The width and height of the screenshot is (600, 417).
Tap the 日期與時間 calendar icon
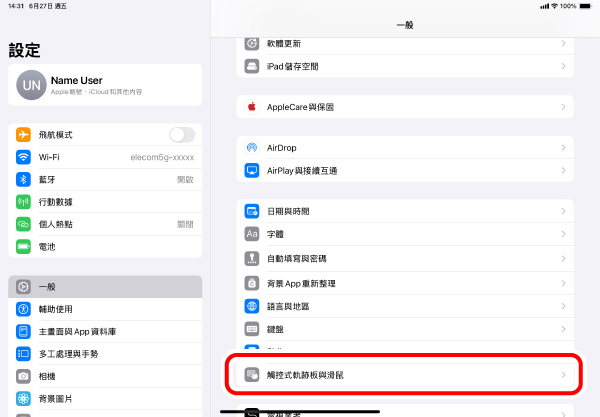(253, 211)
